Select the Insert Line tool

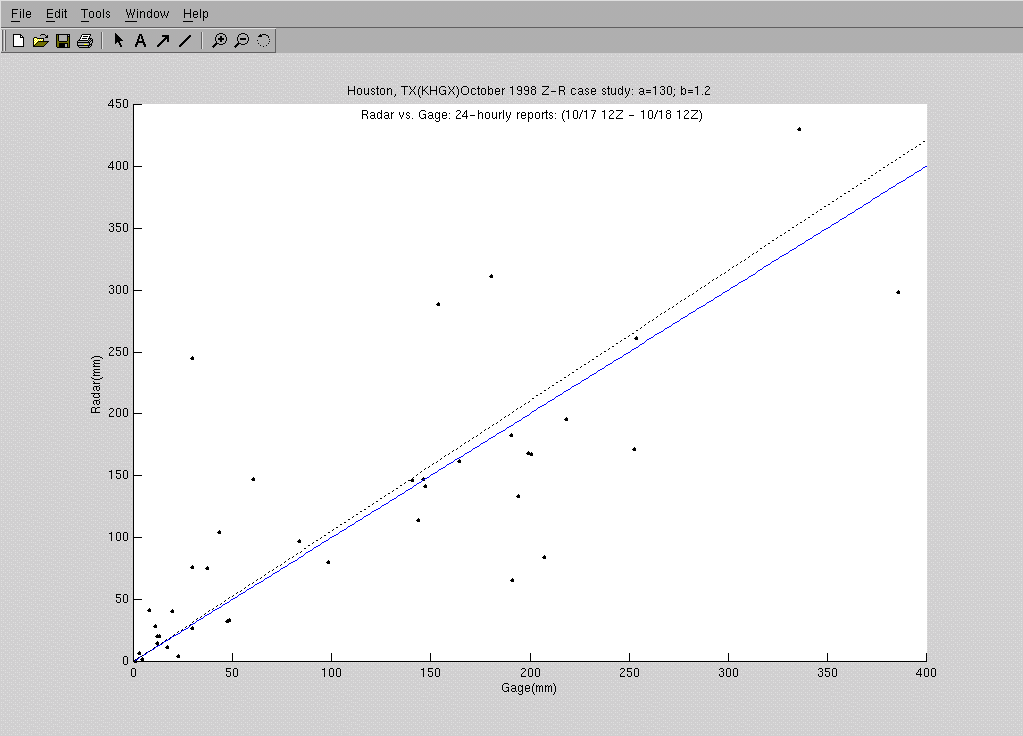click(185, 41)
